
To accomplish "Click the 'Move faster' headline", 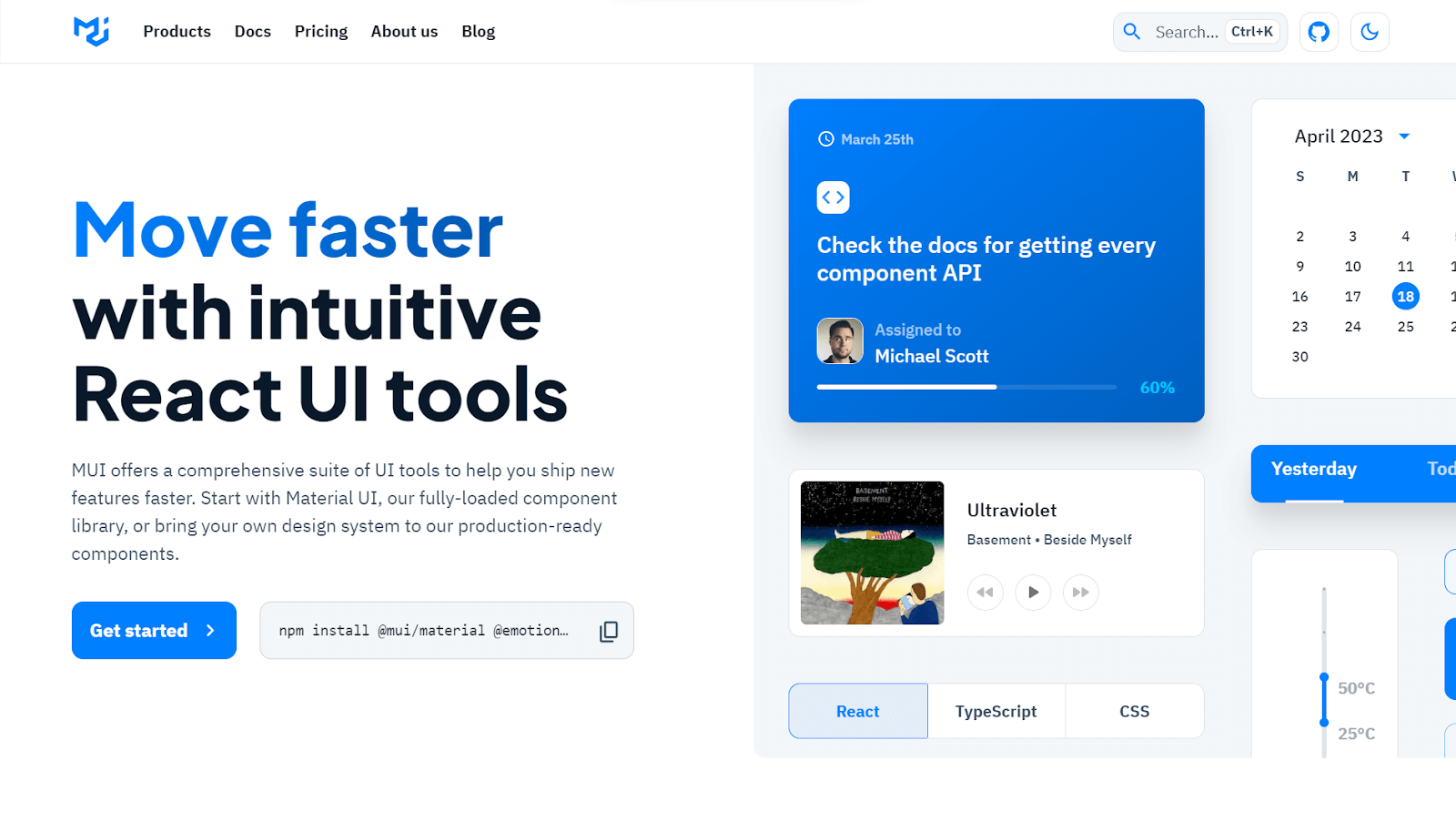I will pyautogui.click(x=288, y=230).
